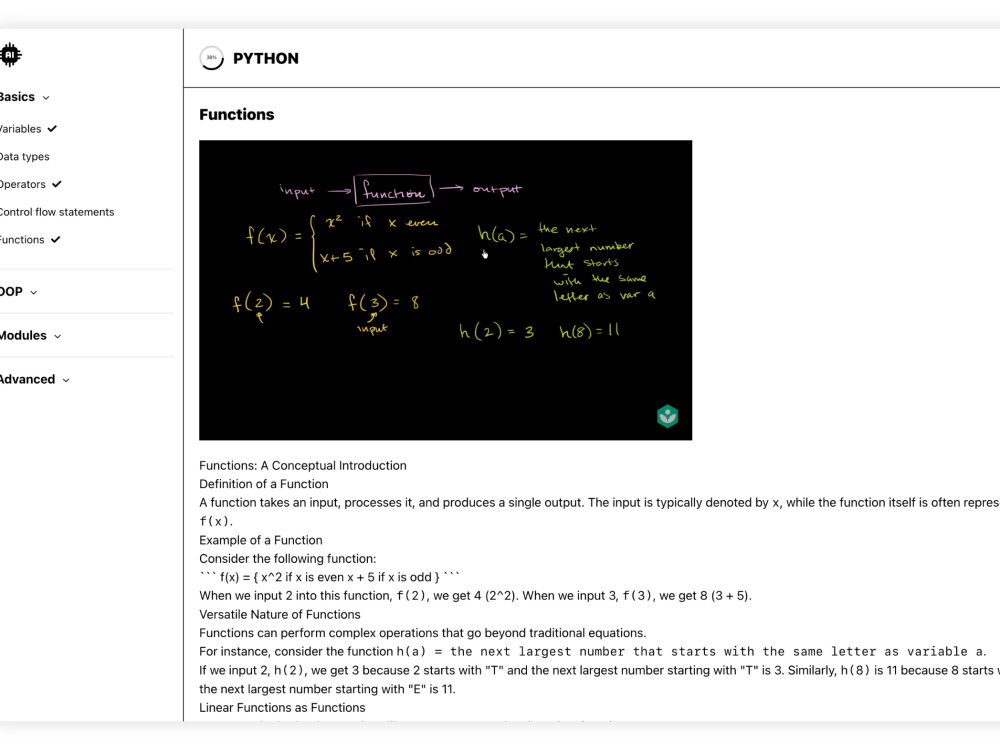The width and height of the screenshot is (1000, 750).
Task: Click 'Functions: A Conceptual Introduction' text
Action: 303,466
